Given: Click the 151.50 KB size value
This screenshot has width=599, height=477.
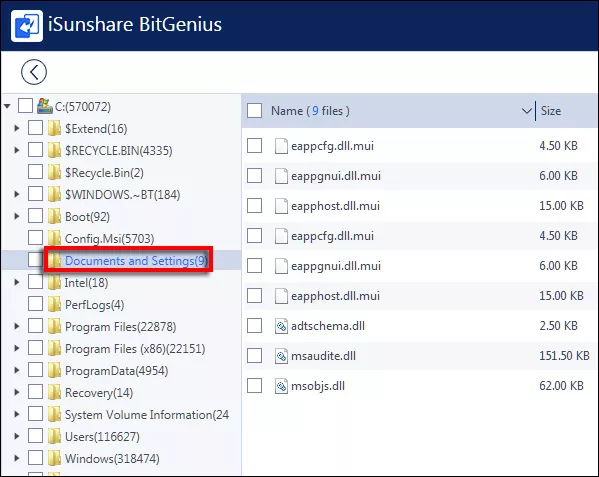Looking at the screenshot, I should pyautogui.click(x=564, y=356).
